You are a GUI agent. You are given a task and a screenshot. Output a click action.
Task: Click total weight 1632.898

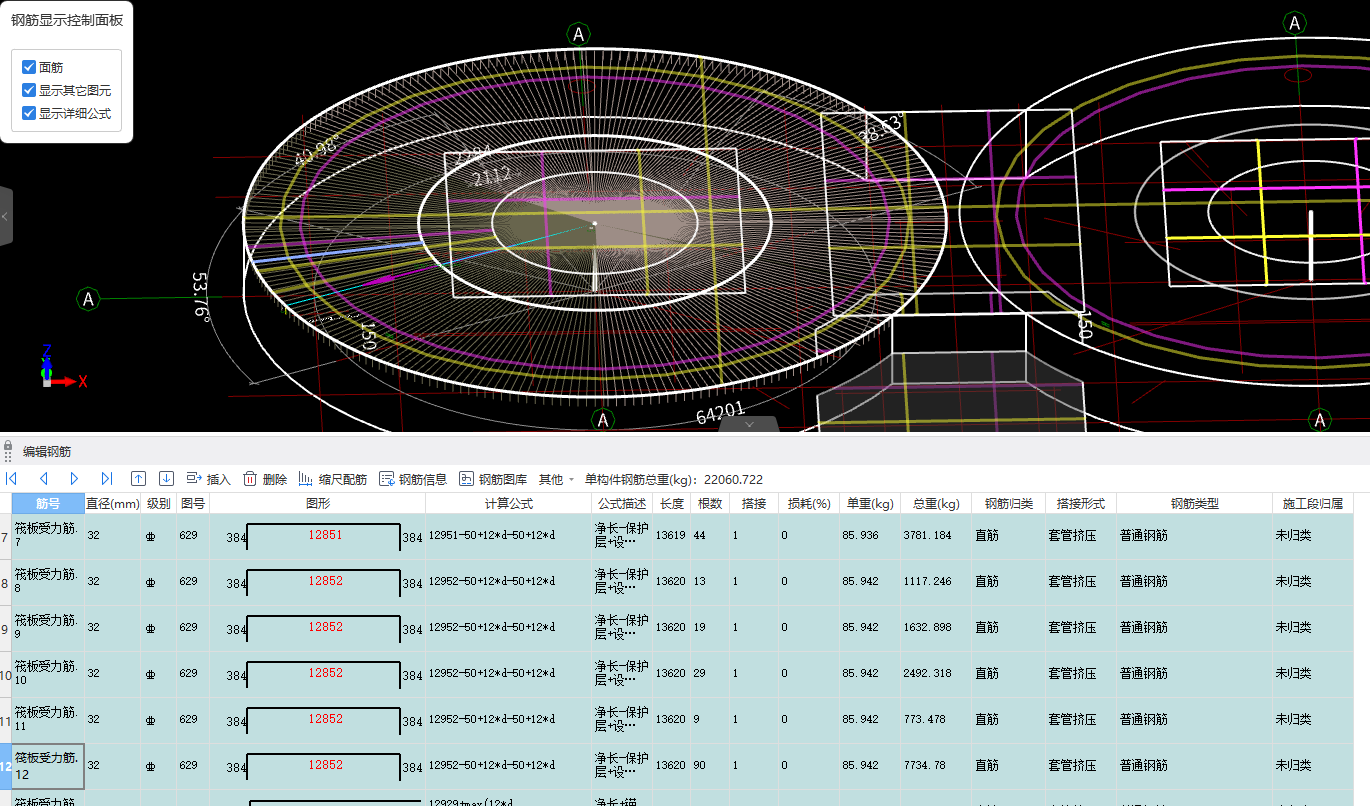point(928,628)
